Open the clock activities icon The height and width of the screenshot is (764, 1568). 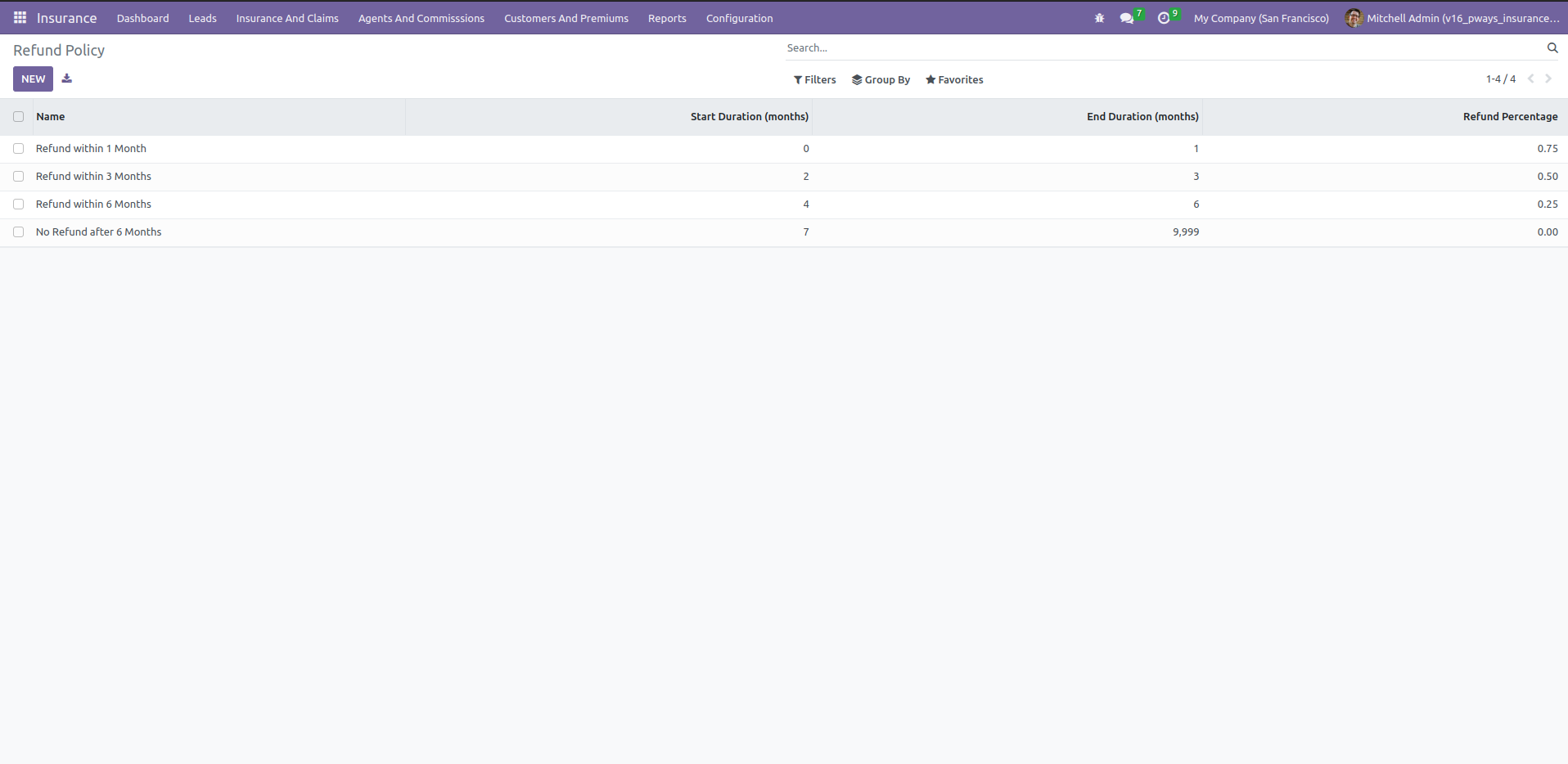point(1164,18)
